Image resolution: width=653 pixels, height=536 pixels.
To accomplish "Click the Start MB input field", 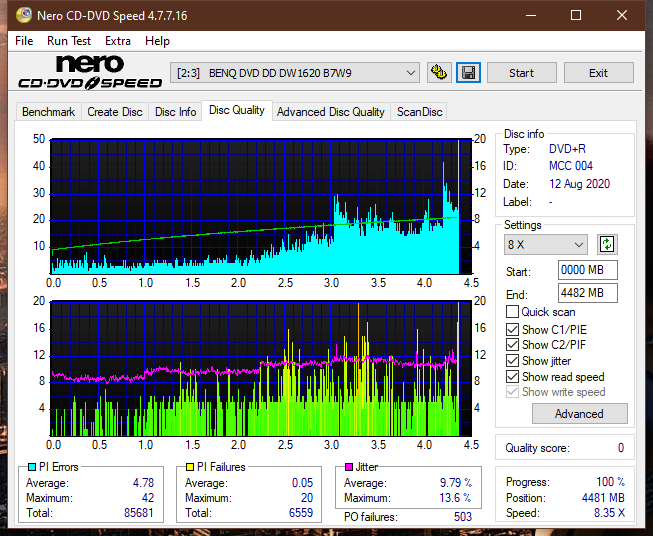I will click(588, 270).
